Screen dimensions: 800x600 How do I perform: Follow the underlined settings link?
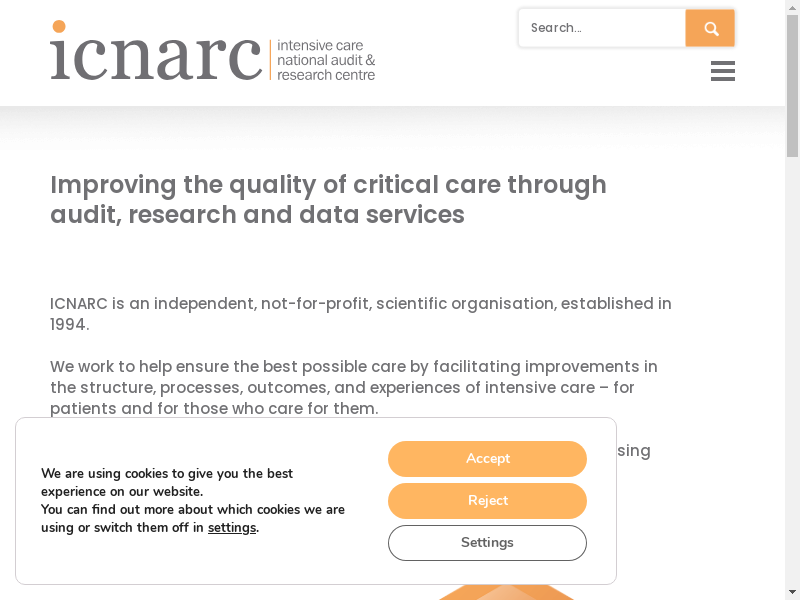(232, 528)
